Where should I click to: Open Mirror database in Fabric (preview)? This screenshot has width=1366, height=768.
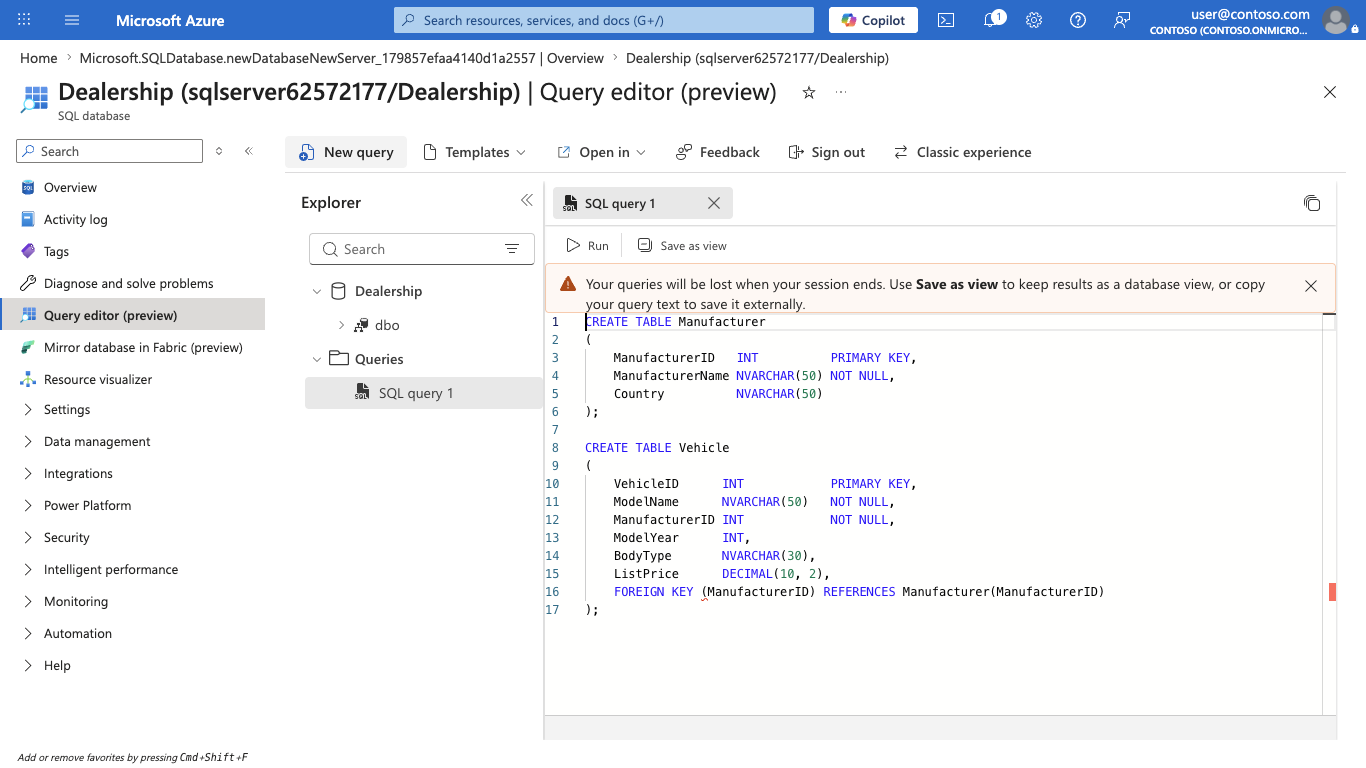coord(143,347)
